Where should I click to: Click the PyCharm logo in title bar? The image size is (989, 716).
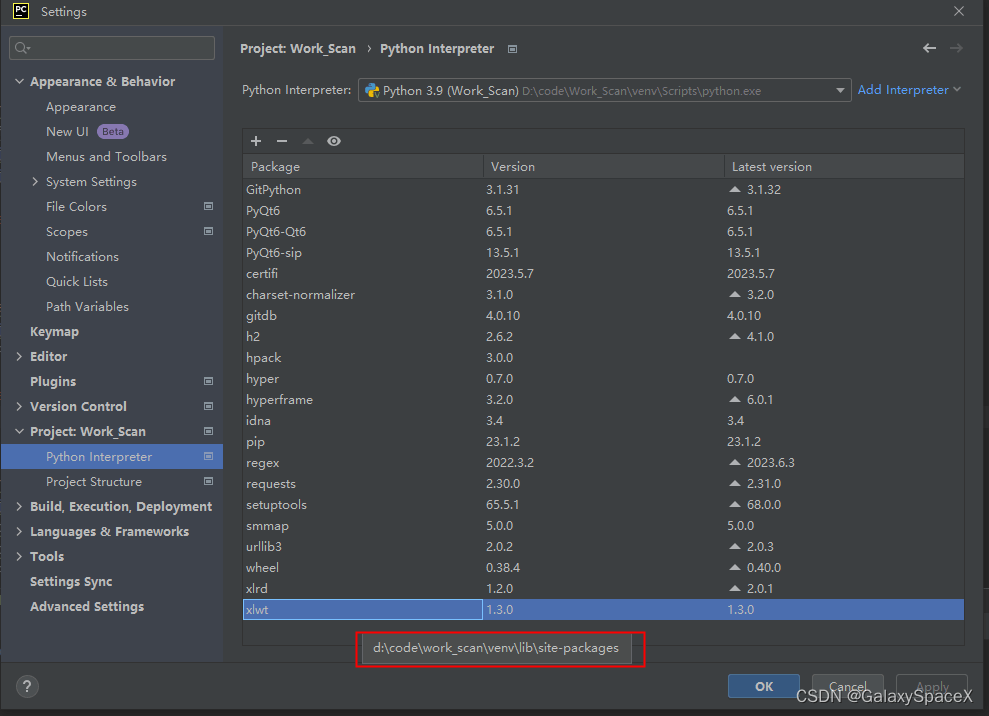[x=21, y=11]
